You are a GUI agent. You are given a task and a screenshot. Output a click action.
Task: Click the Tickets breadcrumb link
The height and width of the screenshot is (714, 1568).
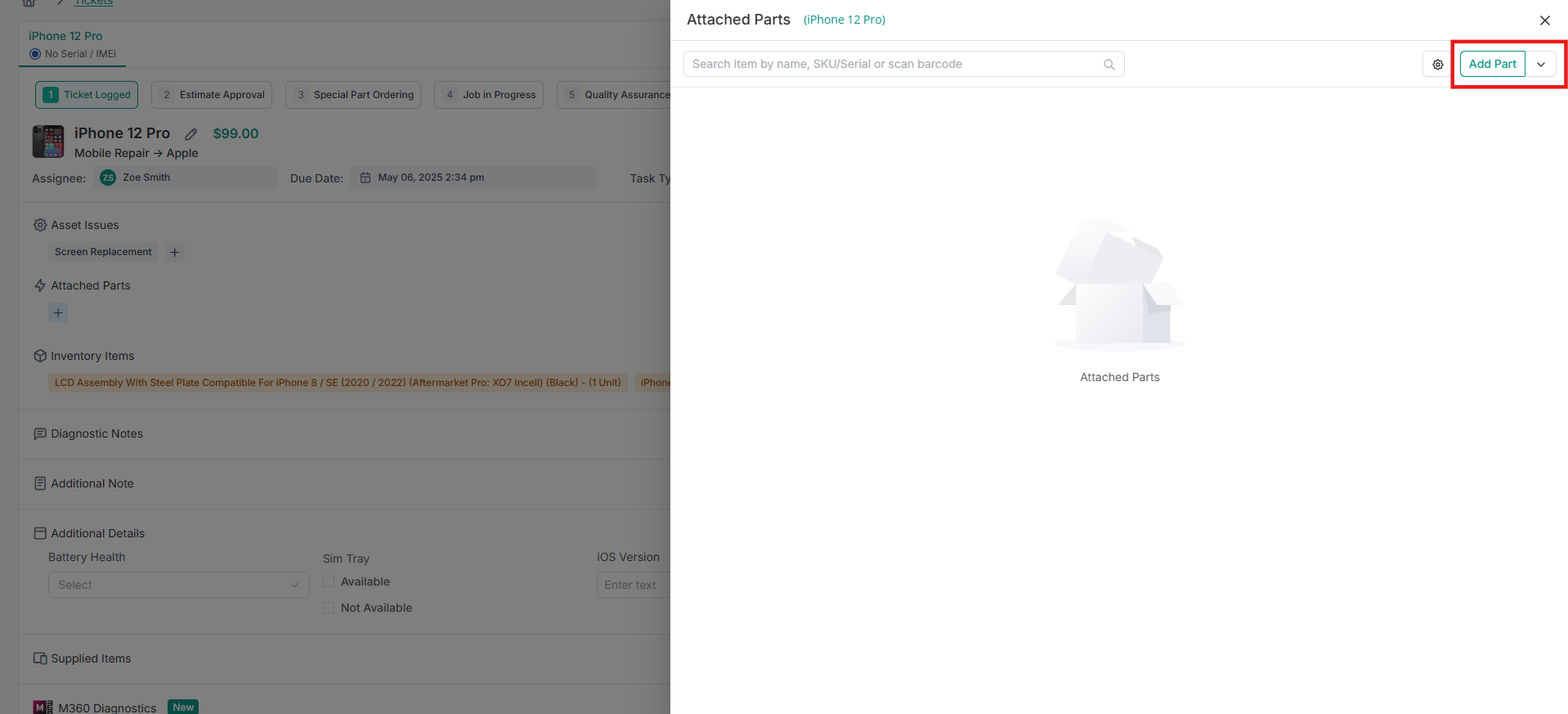point(94,2)
